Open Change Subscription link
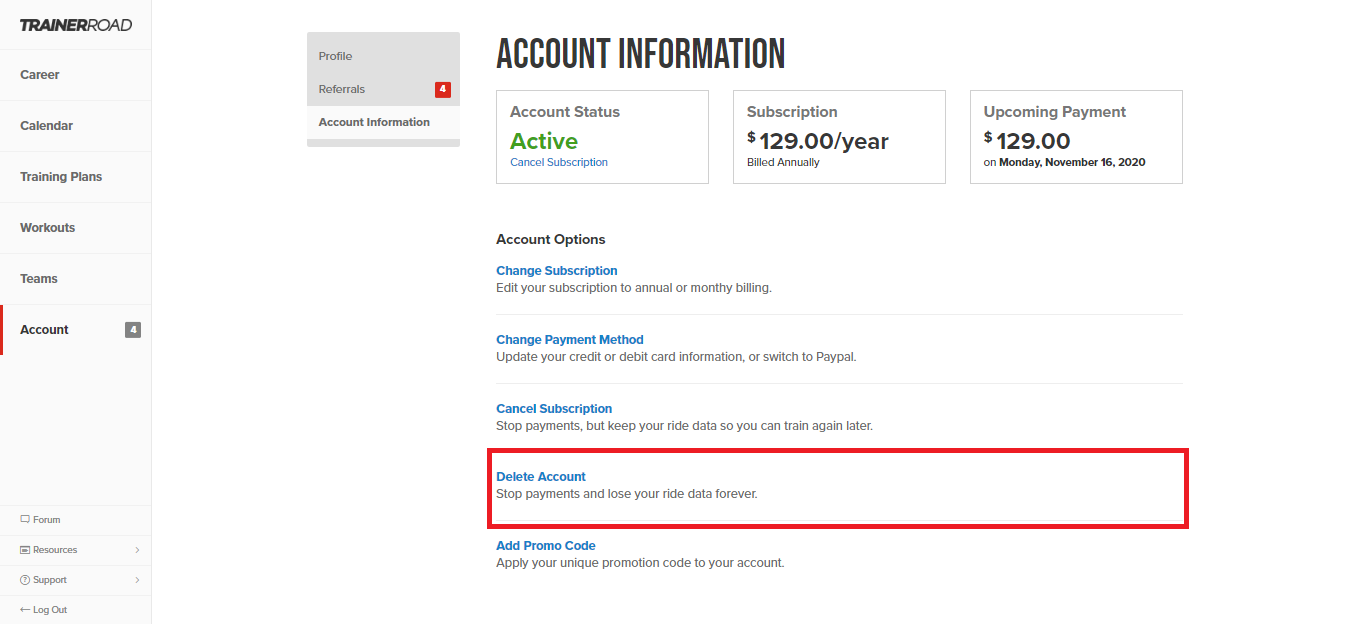Screen dimensions: 1349x624 tap(556, 270)
